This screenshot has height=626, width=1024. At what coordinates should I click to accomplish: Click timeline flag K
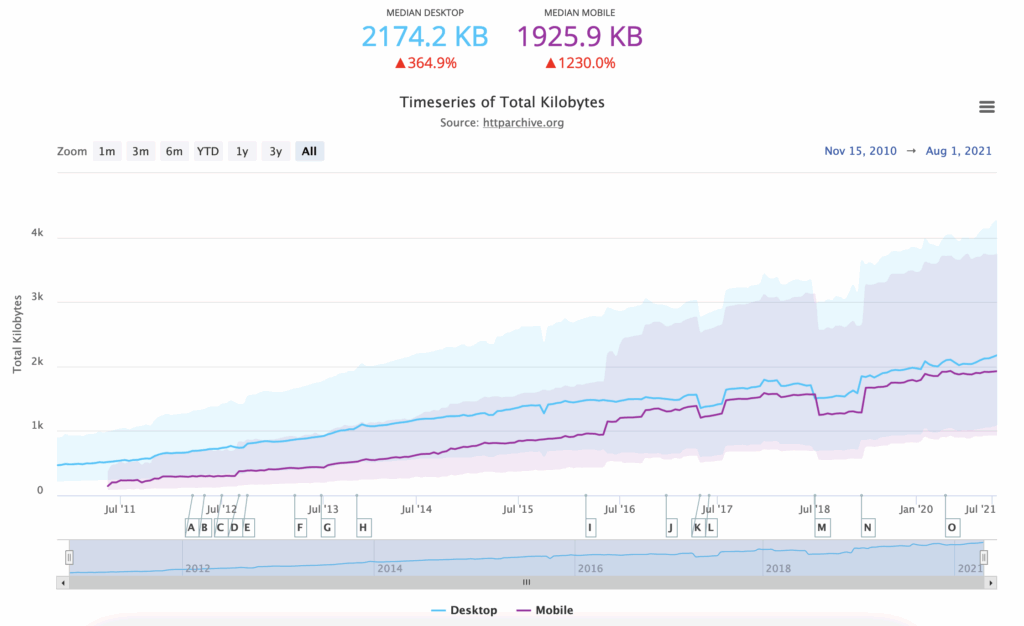(697, 527)
